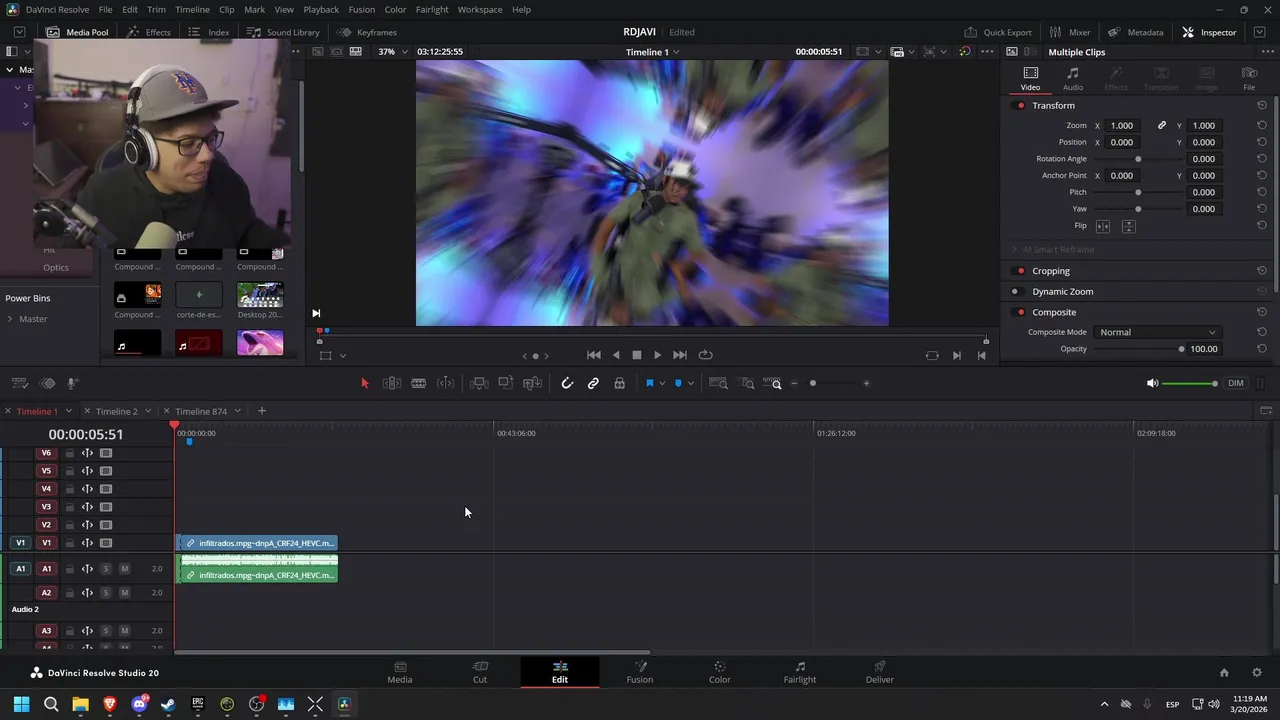Open viewer zoom percentage dropdown
Image resolution: width=1280 pixels, height=720 pixels.
[x=392, y=52]
